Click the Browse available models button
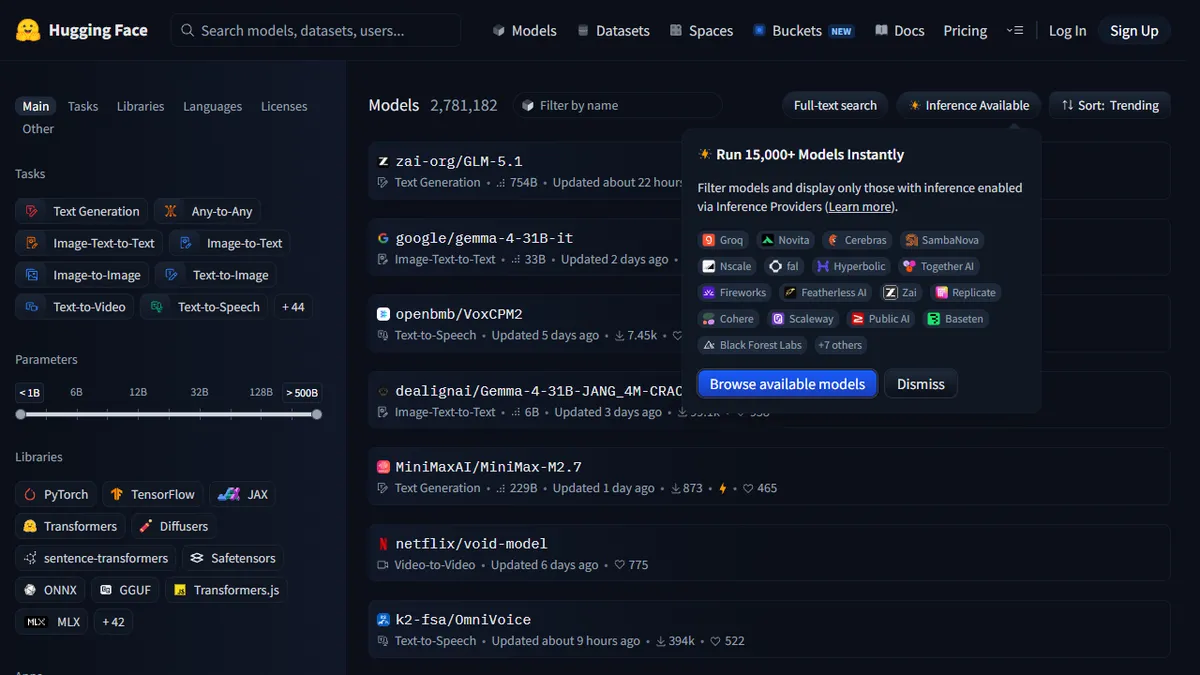1200x675 pixels. (787, 383)
